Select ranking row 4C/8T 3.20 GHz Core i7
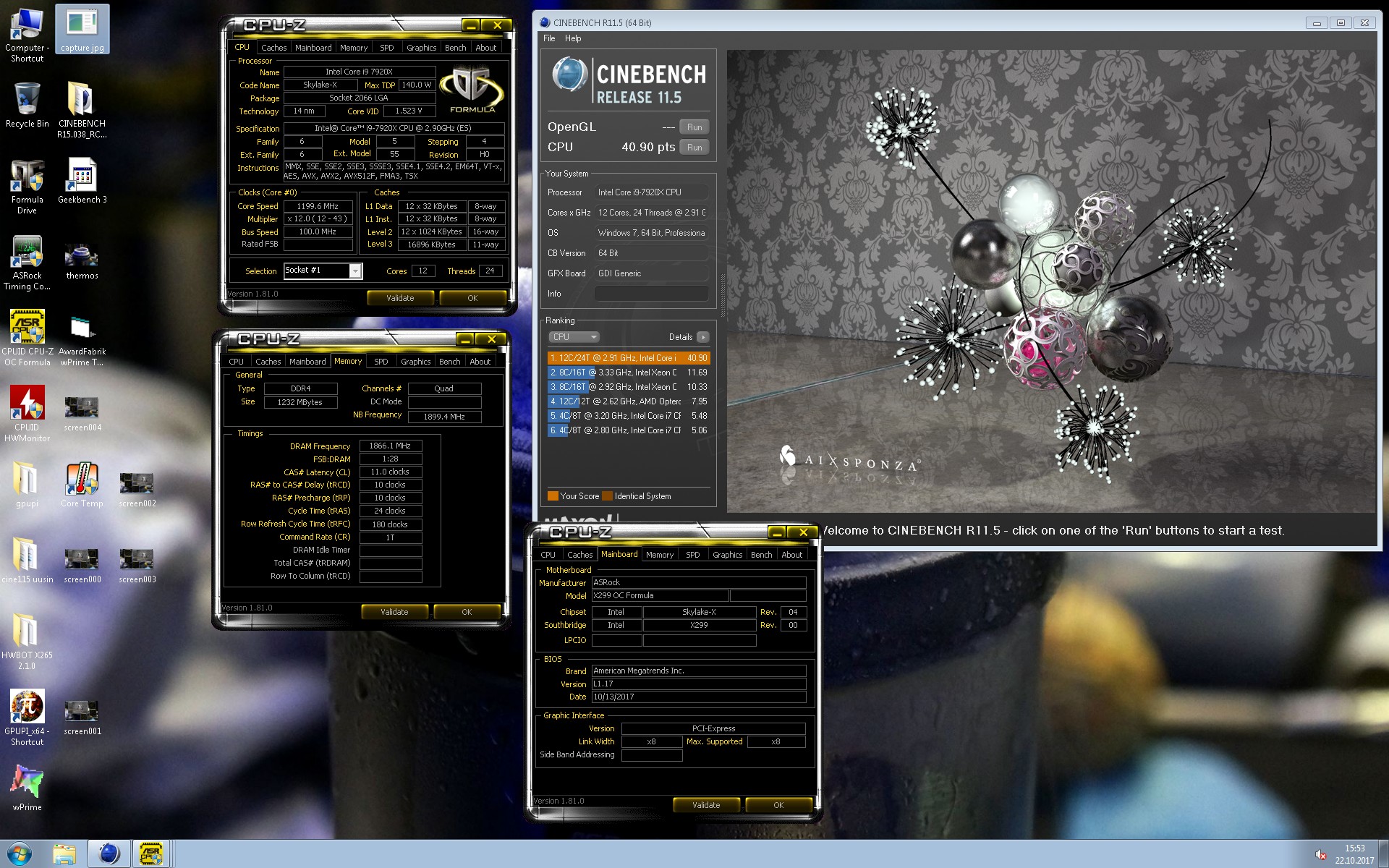Image resolution: width=1389 pixels, height=868 pixels. (x=629, y=416)
